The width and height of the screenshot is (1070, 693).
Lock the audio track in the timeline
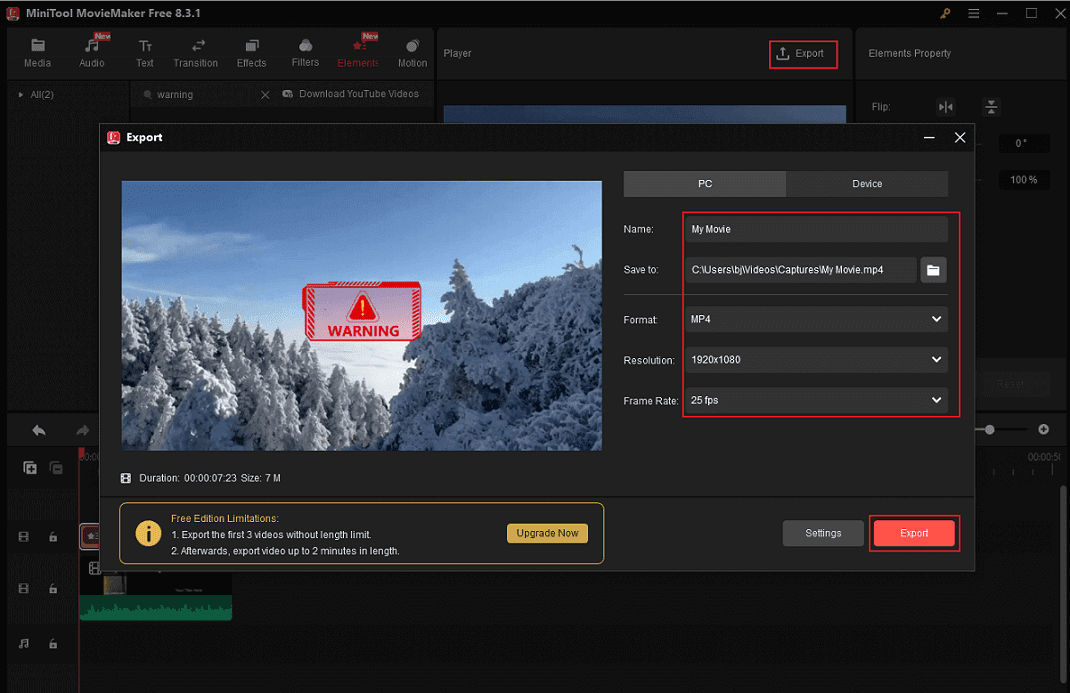tap(53, 644)
